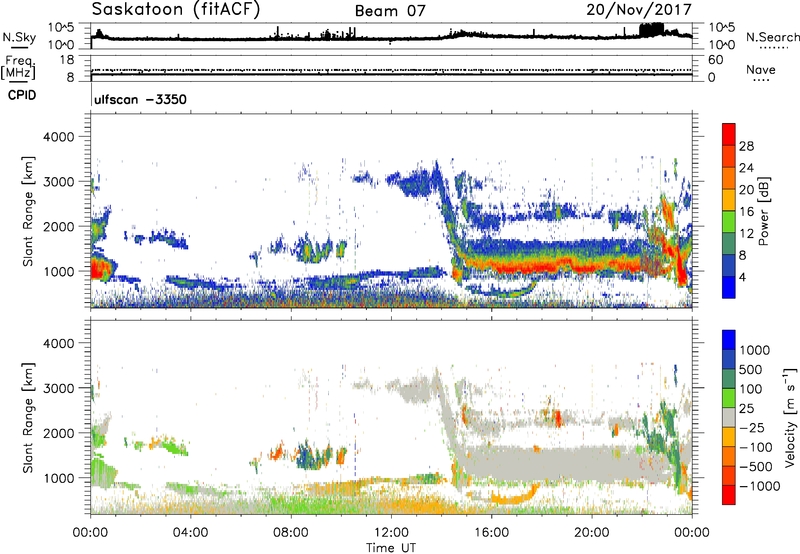Click the "-1000" tick on Velocity colorbar

(x=759, y=486)
